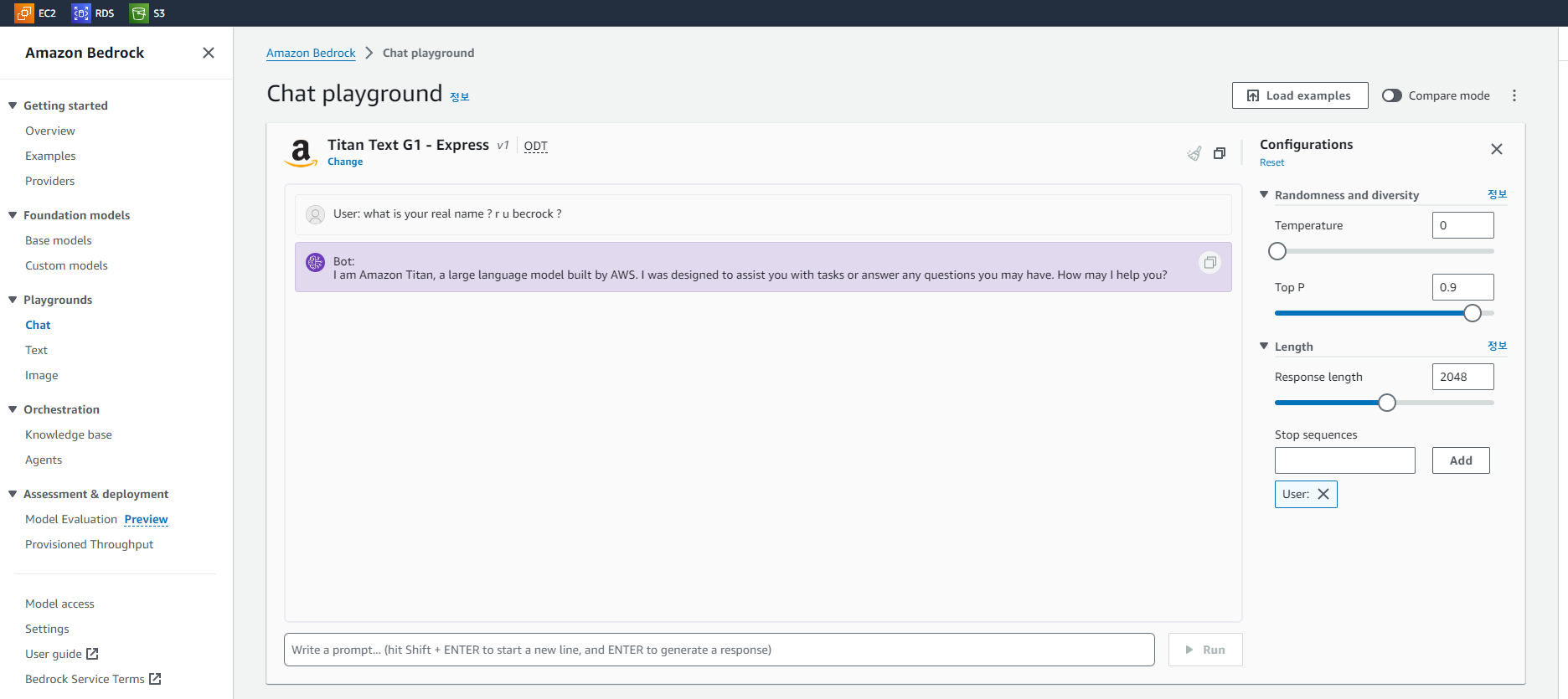The height and width of the screenshot is (699, 1568).
Task: Open Custom models page
Action: (66, 265)
